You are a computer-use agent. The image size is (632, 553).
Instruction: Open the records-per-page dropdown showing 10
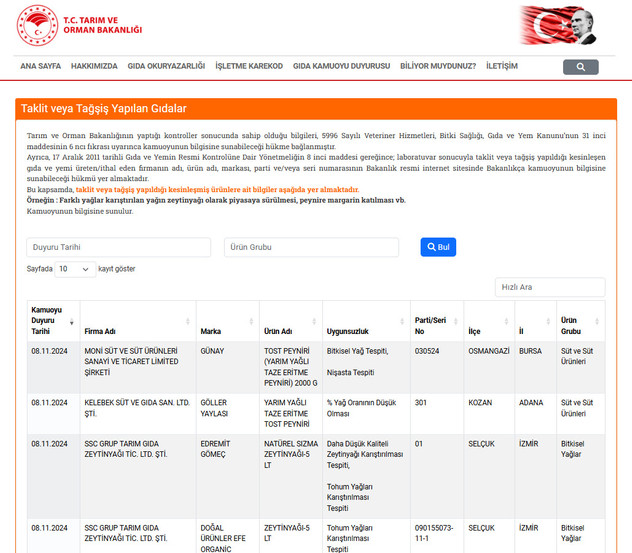click(75, 269)
